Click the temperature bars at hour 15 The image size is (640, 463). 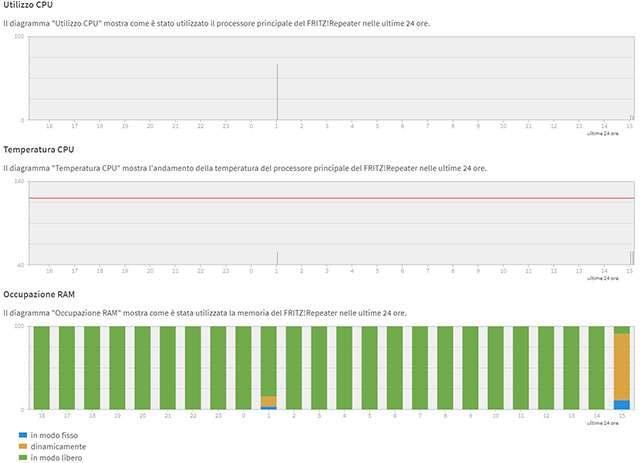[632, 258]
